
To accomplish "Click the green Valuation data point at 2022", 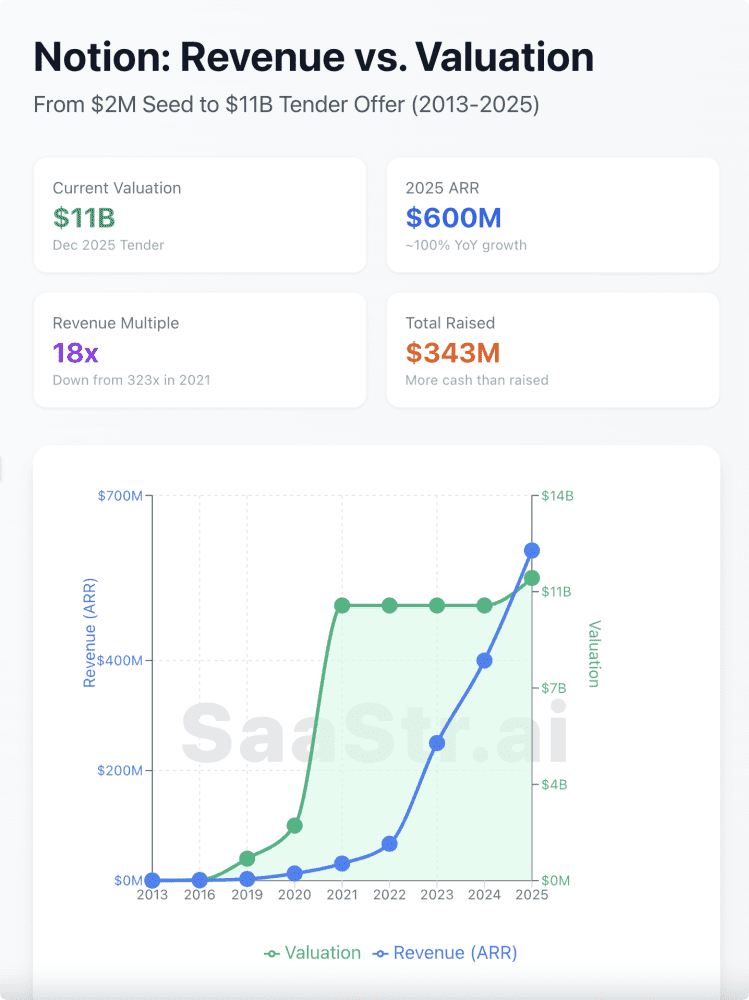I will coord(389,605).
